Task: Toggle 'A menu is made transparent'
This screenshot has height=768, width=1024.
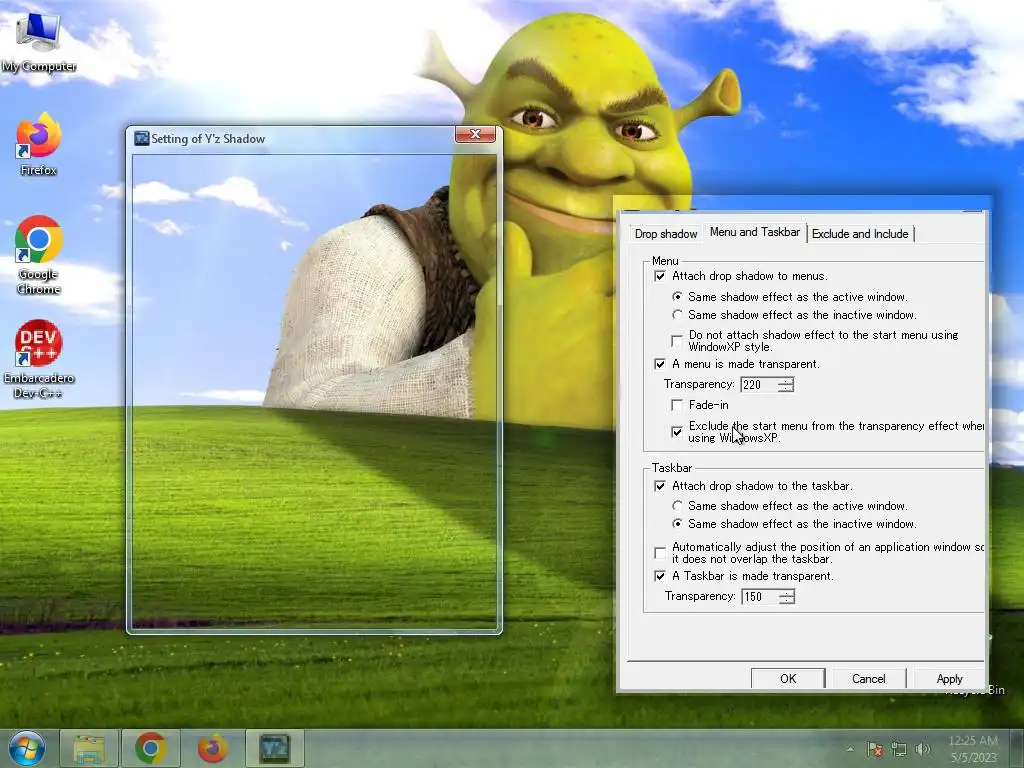Action: pos(660,364)
